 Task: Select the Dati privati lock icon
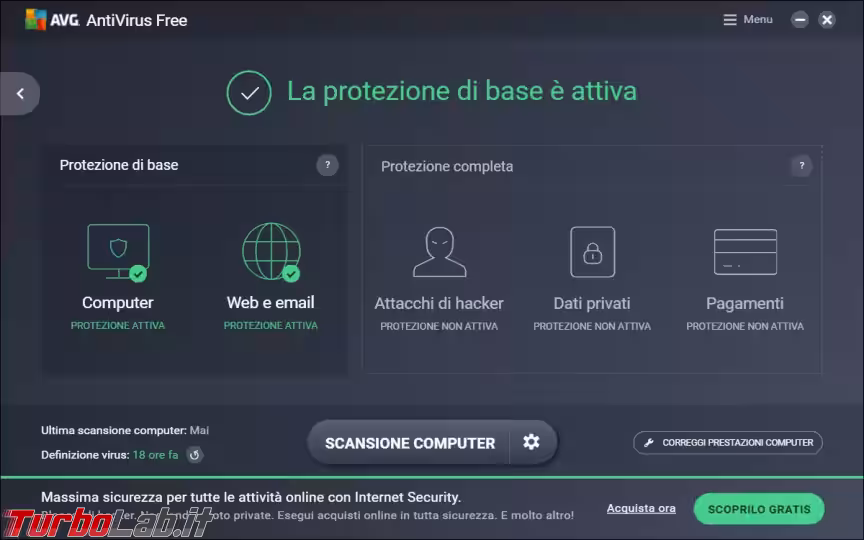point(592,252)
